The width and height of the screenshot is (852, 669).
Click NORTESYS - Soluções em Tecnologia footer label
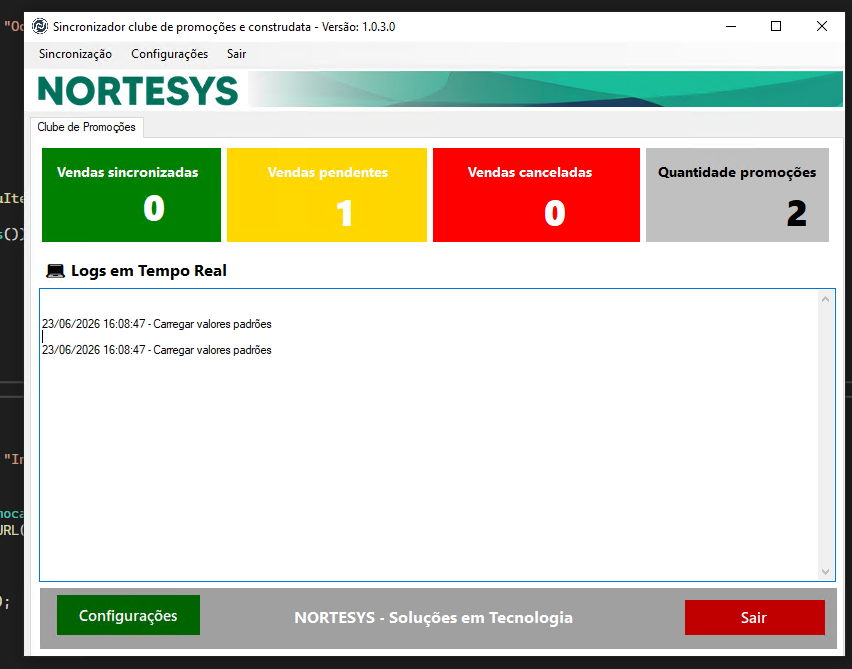[434, 617]
